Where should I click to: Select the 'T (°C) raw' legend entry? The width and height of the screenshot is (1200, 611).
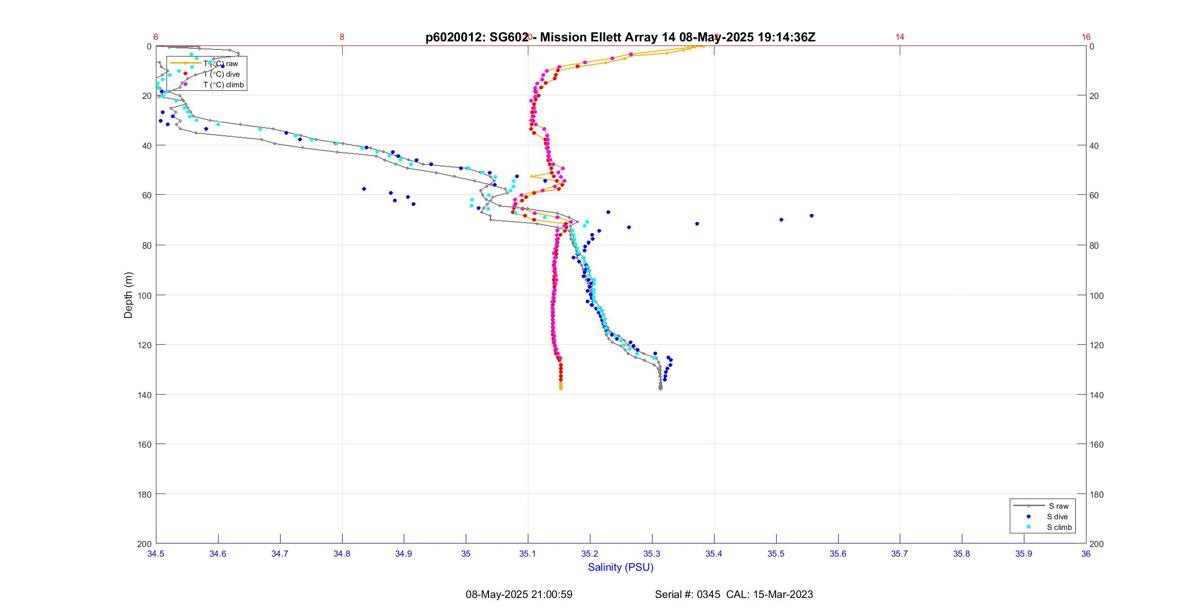(x=220, y=63)
